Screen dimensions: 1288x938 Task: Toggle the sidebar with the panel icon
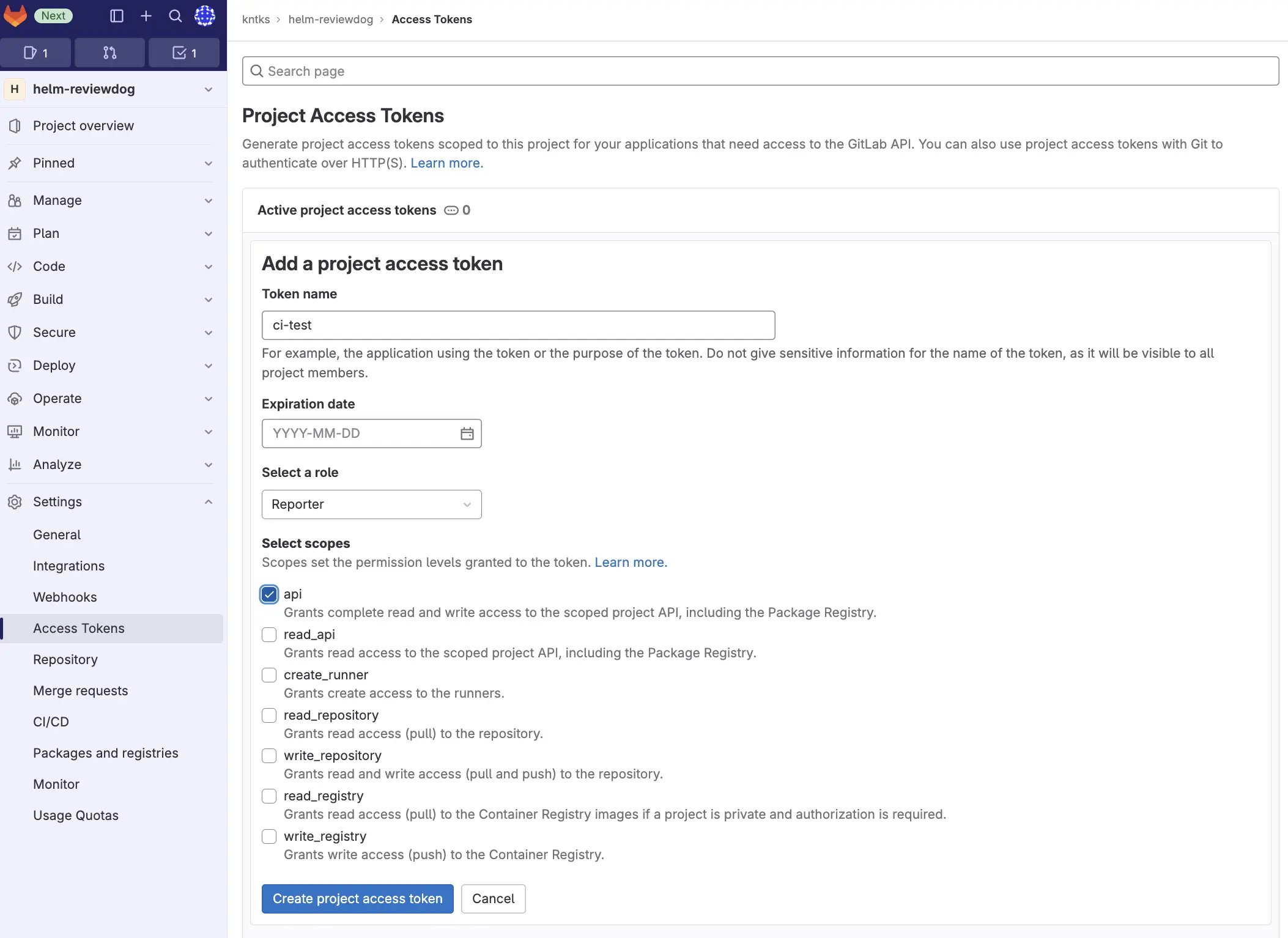[x=117, y=16]
